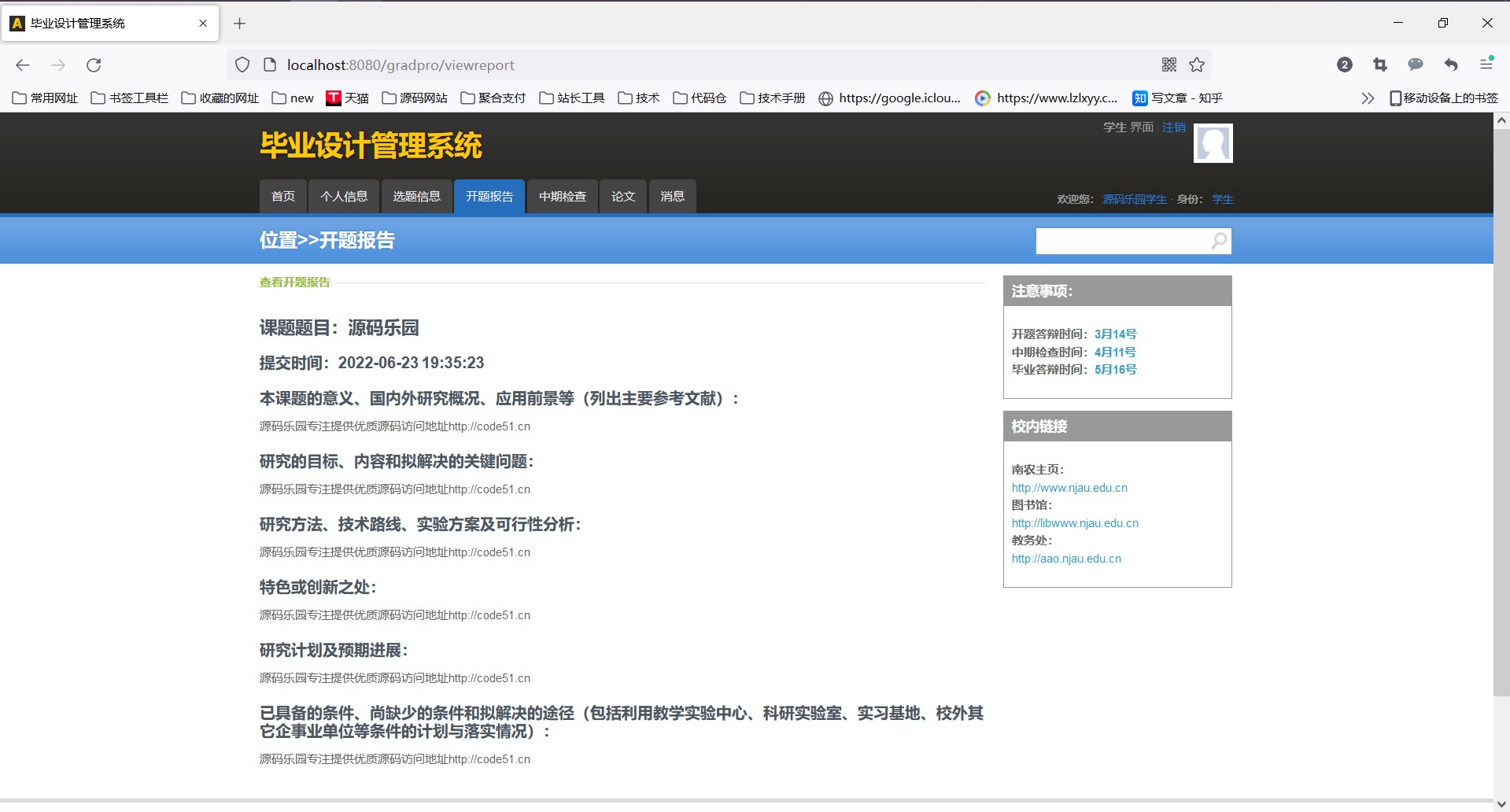This screenshot has width=1510, height=812.
Task: Click the 位置>>开题报告 breadcrumb
Action: coord(327,241)
